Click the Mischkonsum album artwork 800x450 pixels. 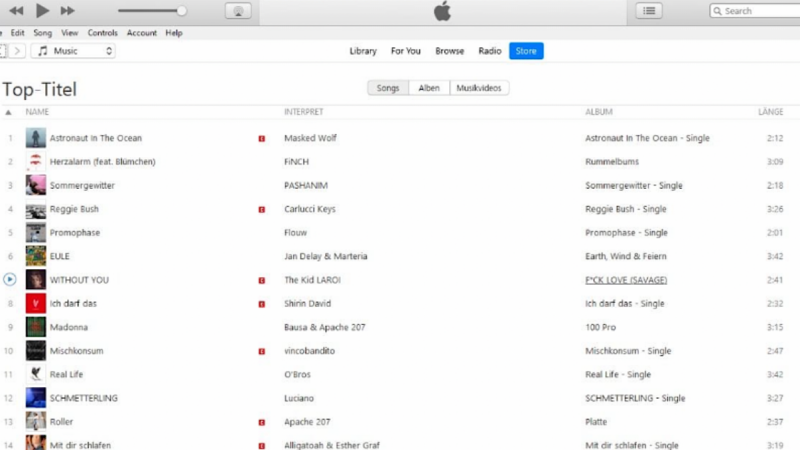tap(36, 351)
